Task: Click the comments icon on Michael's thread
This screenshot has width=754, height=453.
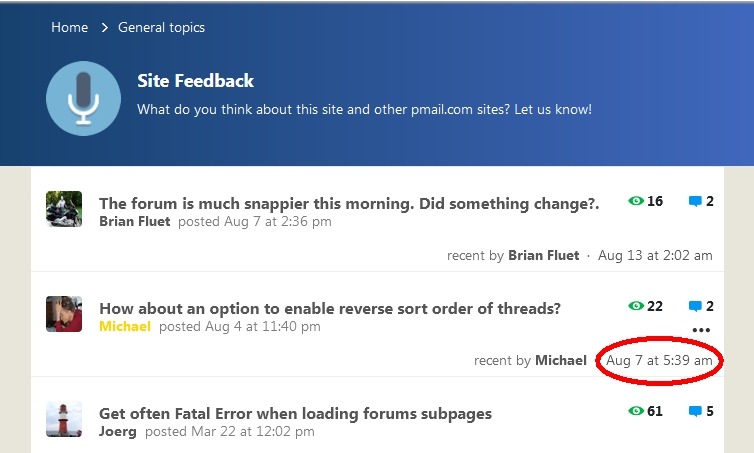Action: click(x=695, y=306)
